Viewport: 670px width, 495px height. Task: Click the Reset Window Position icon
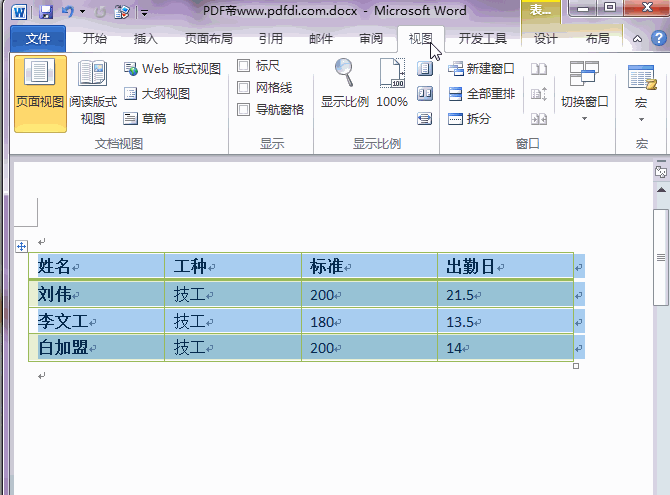(x=539, y=118)
